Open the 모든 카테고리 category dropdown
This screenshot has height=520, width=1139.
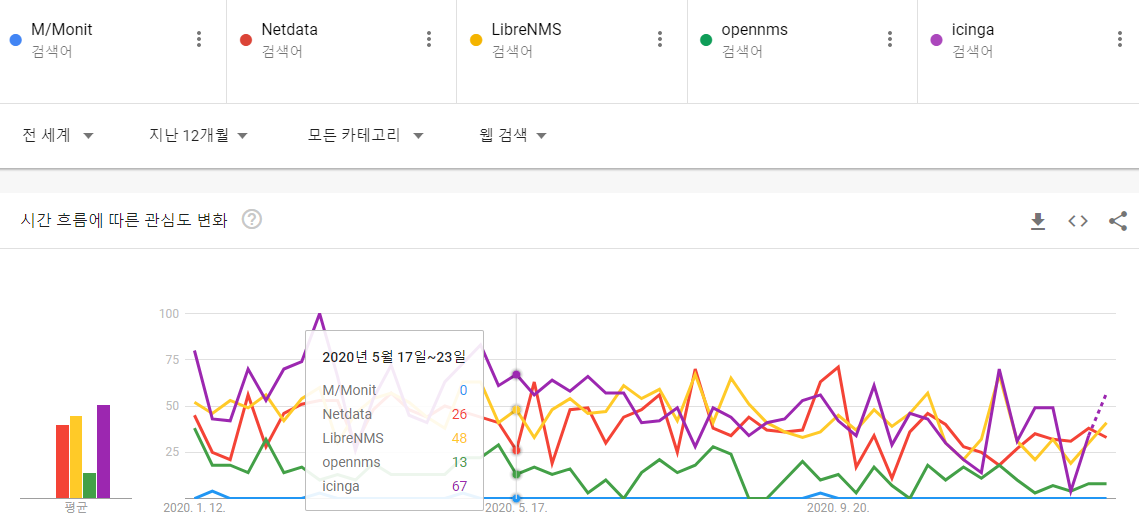tap(365, 136)
